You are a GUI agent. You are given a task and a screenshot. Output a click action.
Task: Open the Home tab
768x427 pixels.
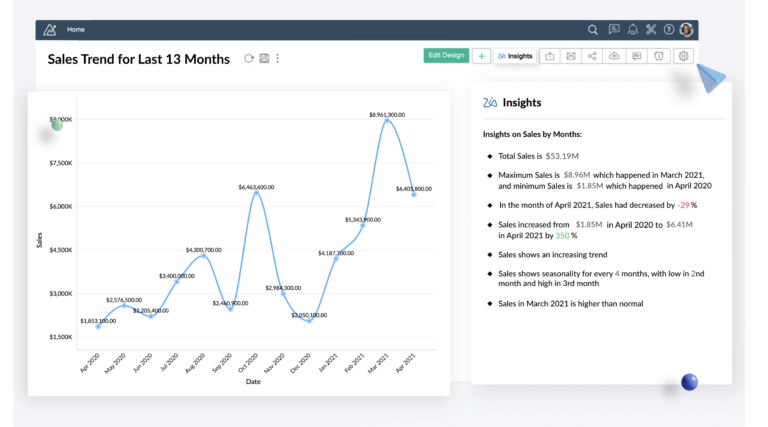76,30
